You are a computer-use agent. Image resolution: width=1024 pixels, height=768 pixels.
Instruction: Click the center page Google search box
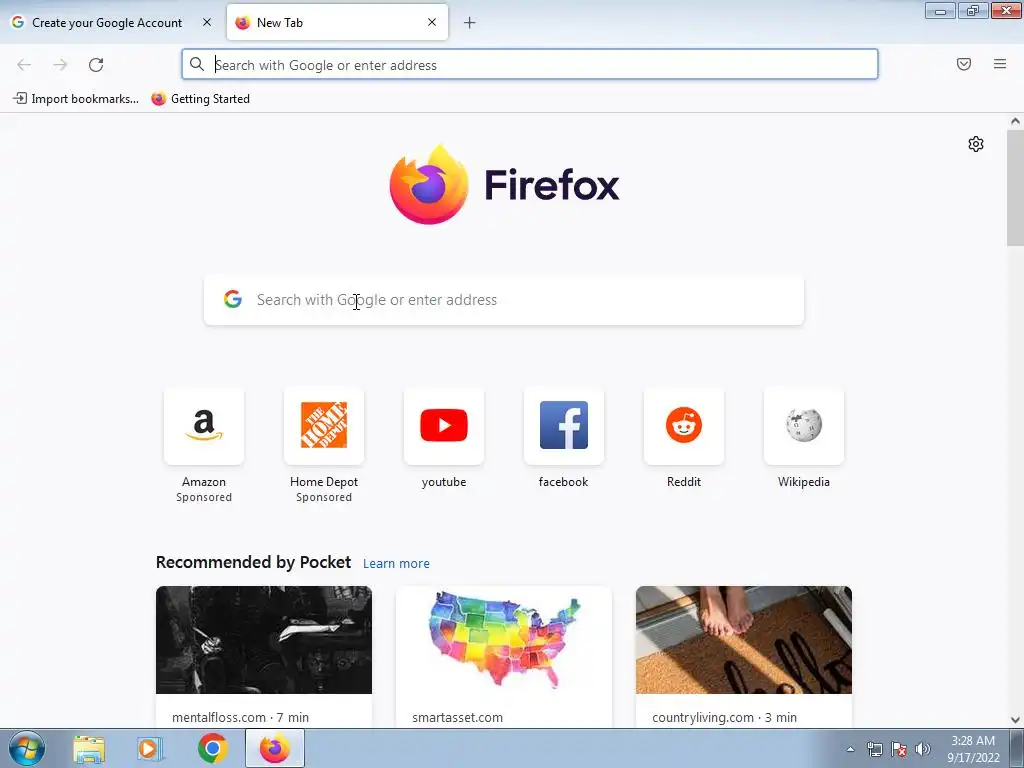504,300
